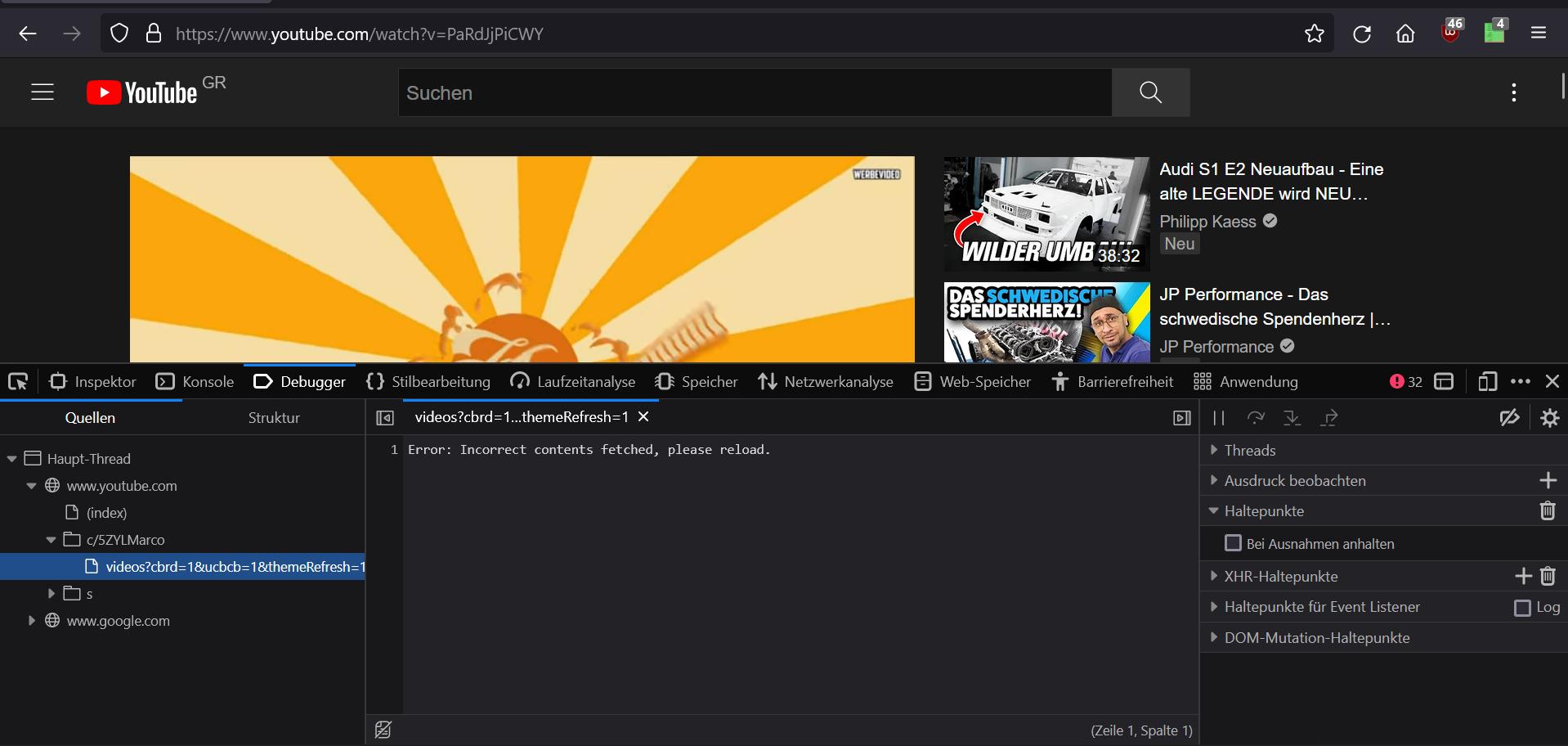Screen dimensions: 1568x746
Task: Expand the Threads section
Action: pos(1215,450)
